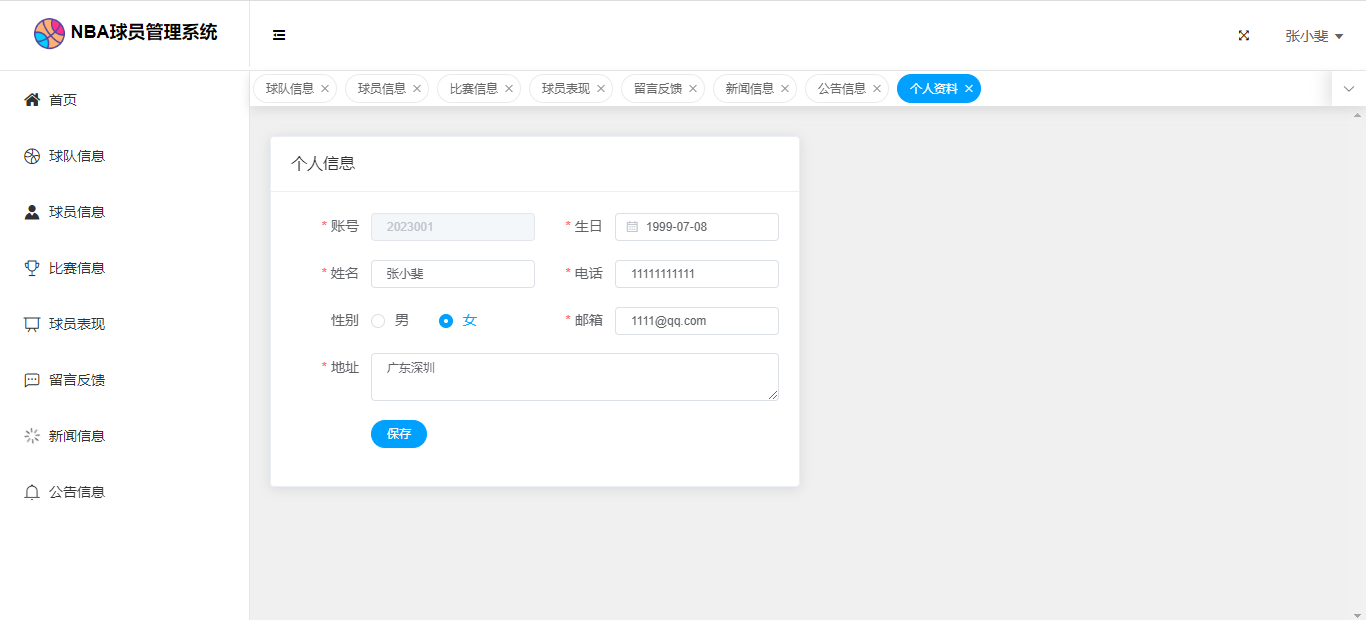Open the 生日 date picker field
This screenshot has height=620, width=1366.
coord(697,227)
